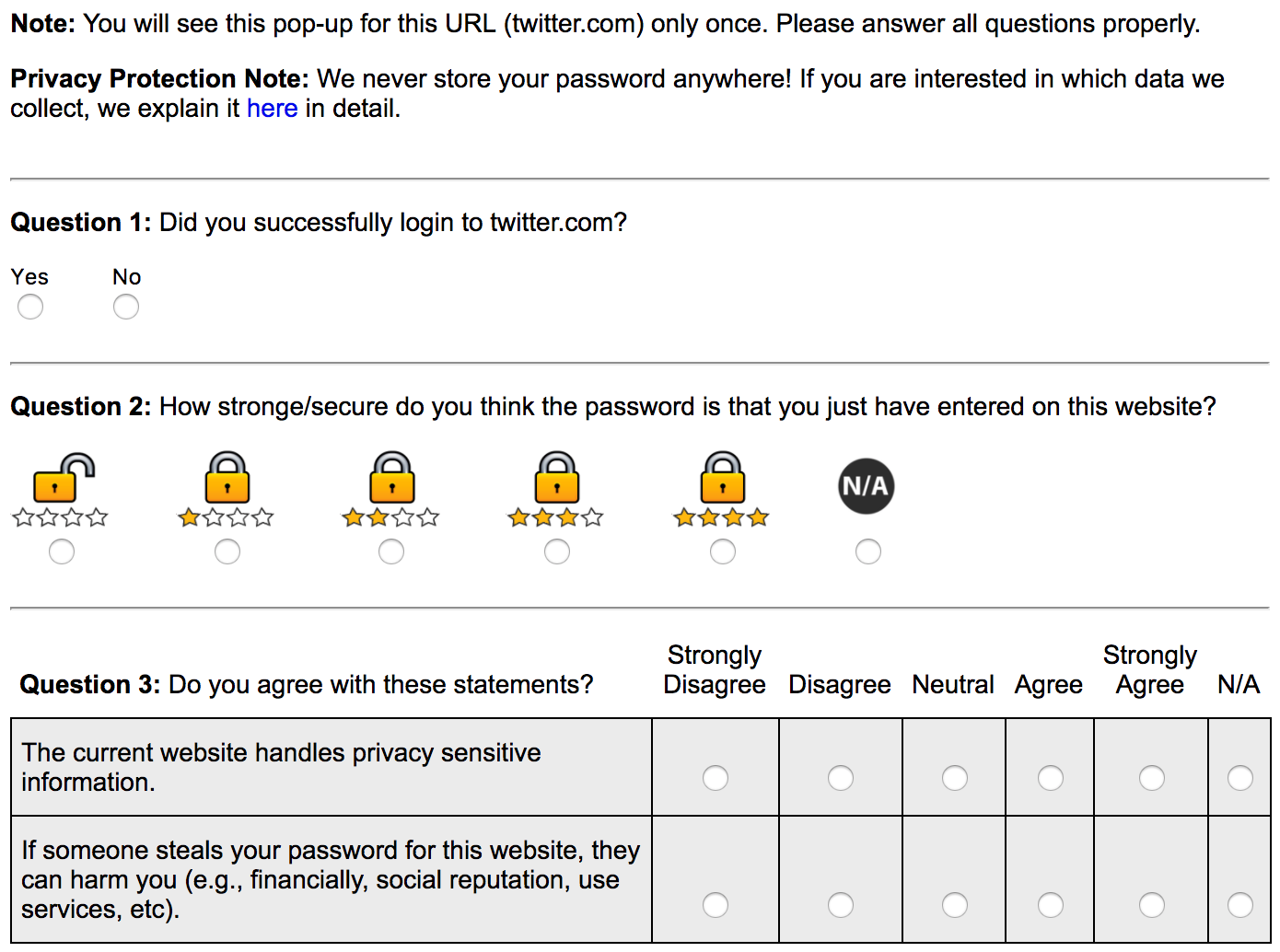Click the black N/A circle icon
This screenshot has height=952, width=1280.
[867, 486]
